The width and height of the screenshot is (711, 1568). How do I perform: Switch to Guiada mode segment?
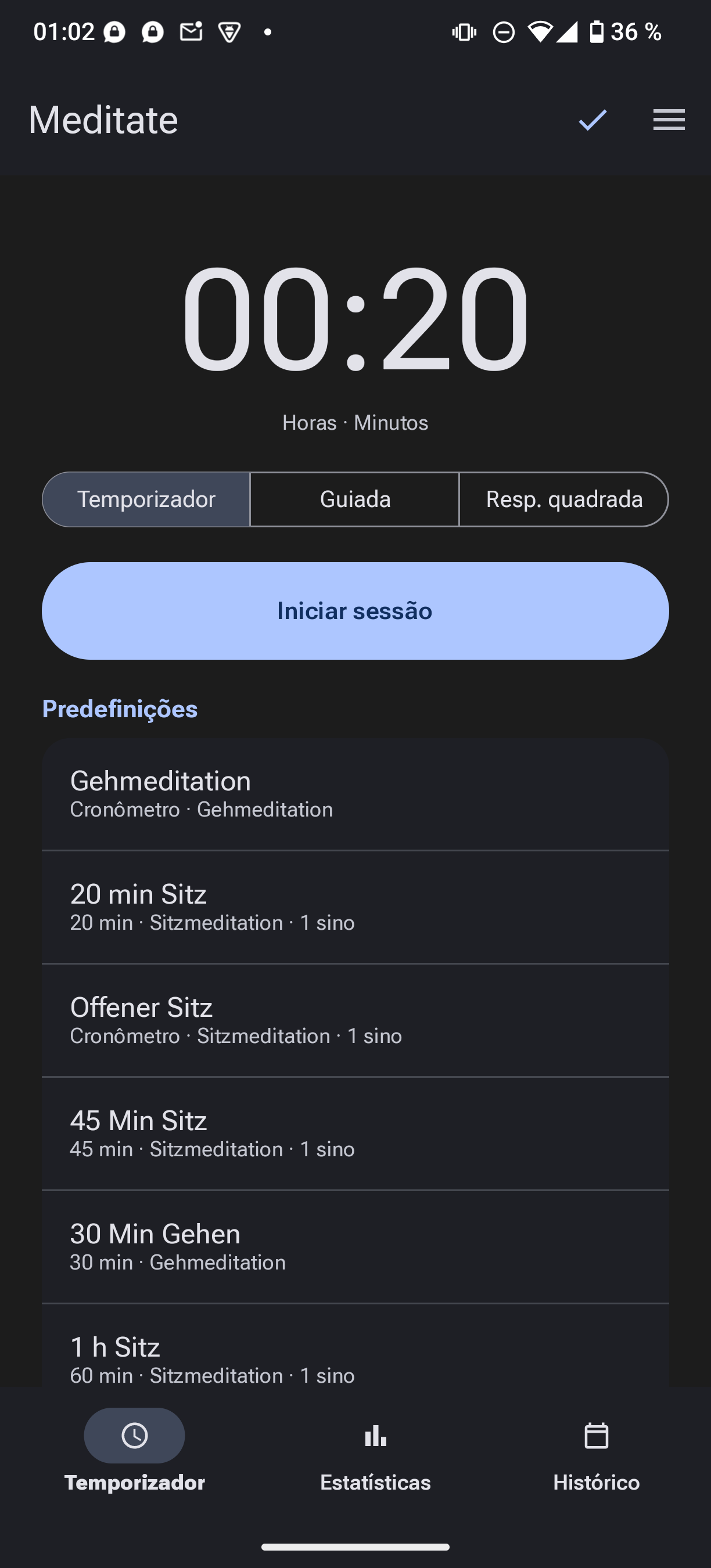point(355,499)
